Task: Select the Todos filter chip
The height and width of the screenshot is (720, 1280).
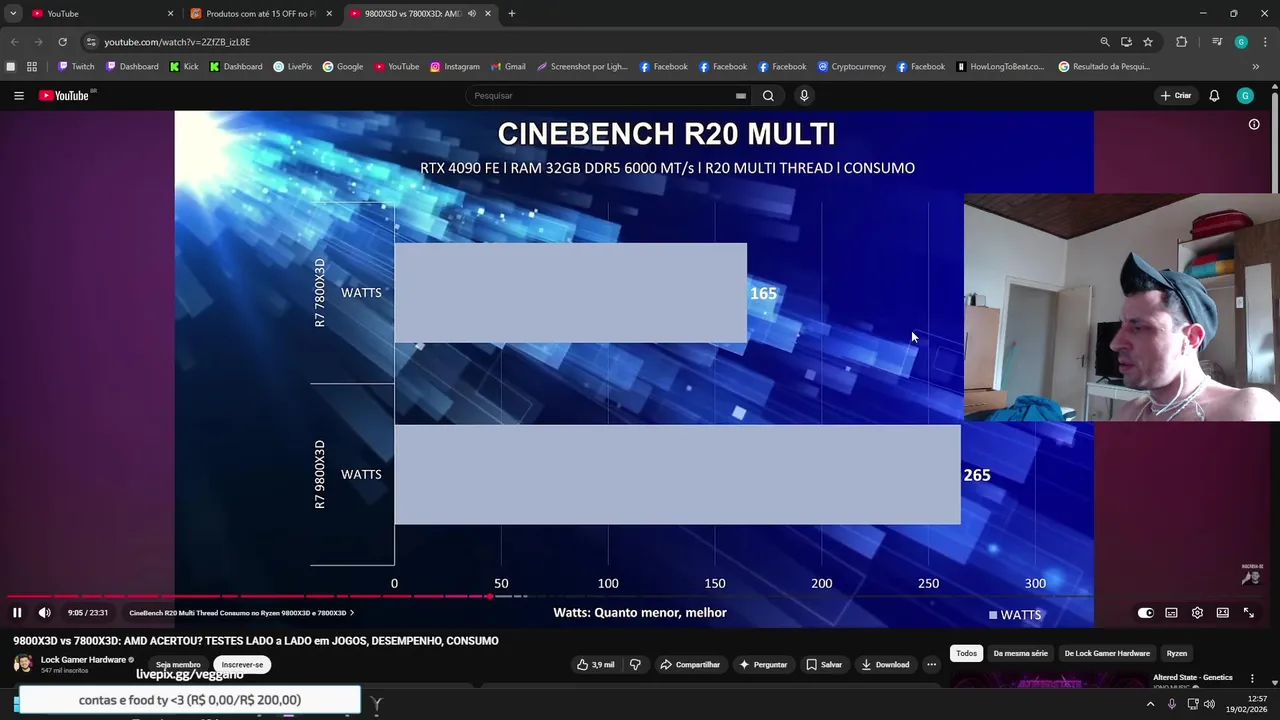Action: tap(966, 654)
